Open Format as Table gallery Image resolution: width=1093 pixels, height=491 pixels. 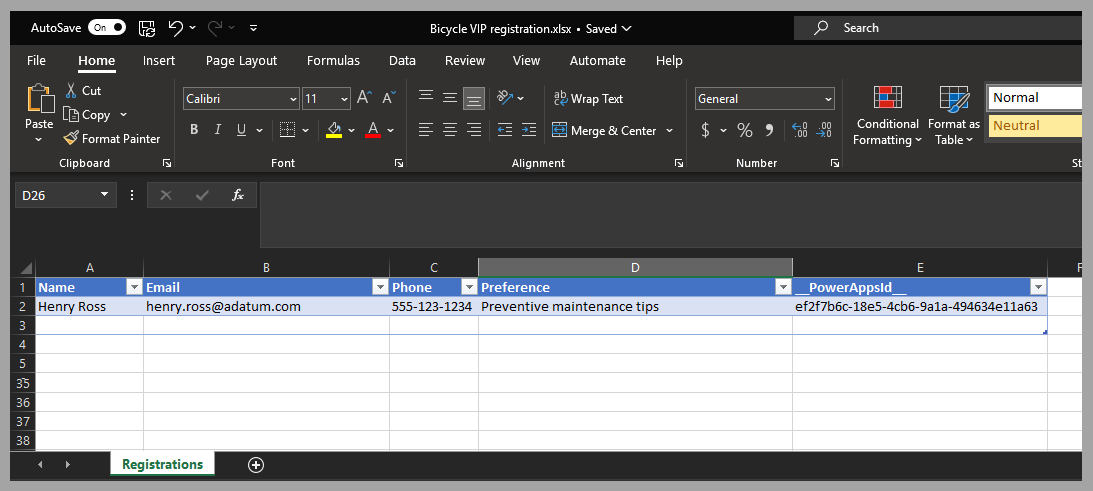click(x=954, y=115)
